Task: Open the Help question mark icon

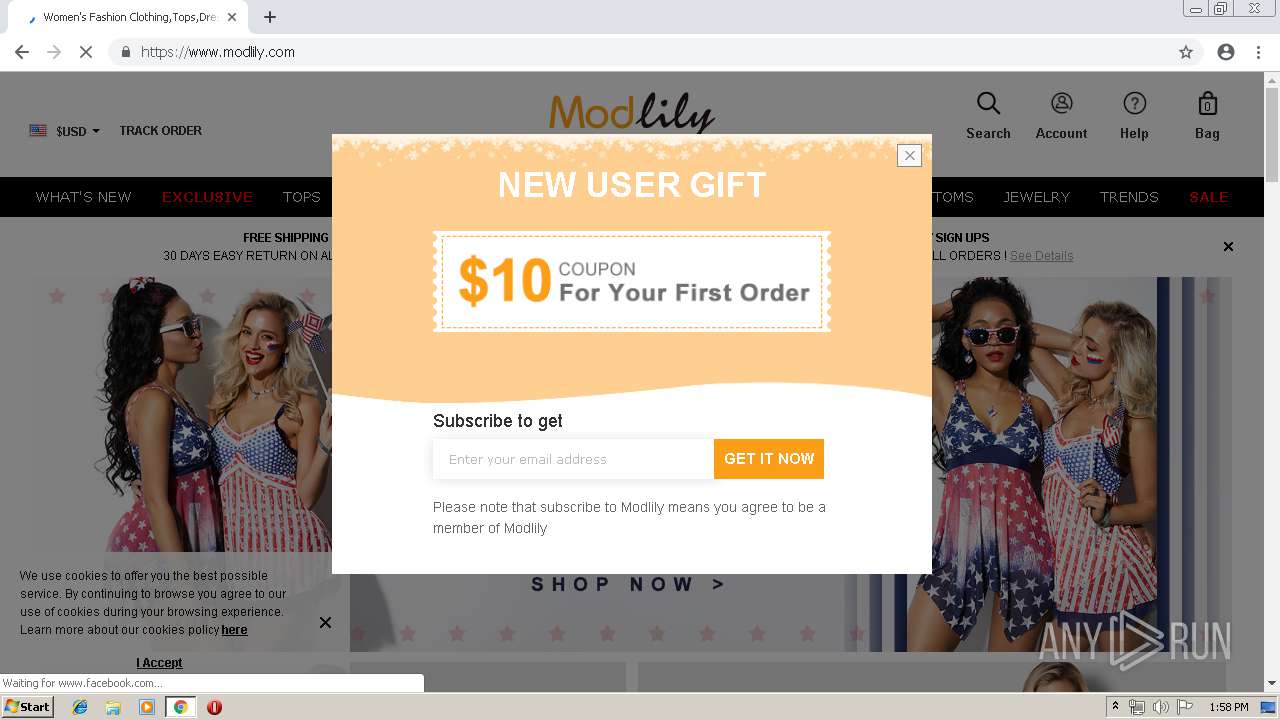Action: point(1134,103)
